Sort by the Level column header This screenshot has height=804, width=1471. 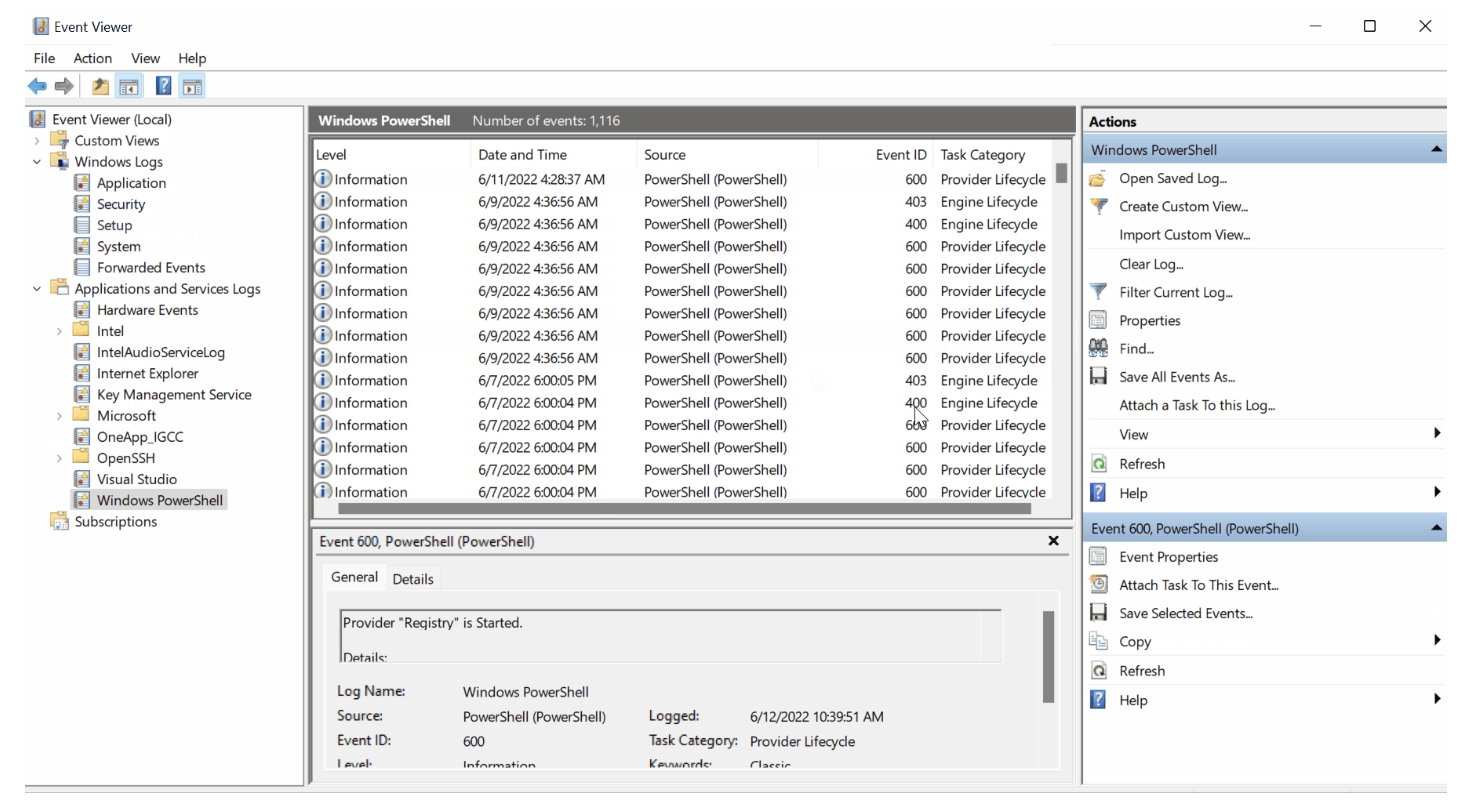(x=392, y=155)
